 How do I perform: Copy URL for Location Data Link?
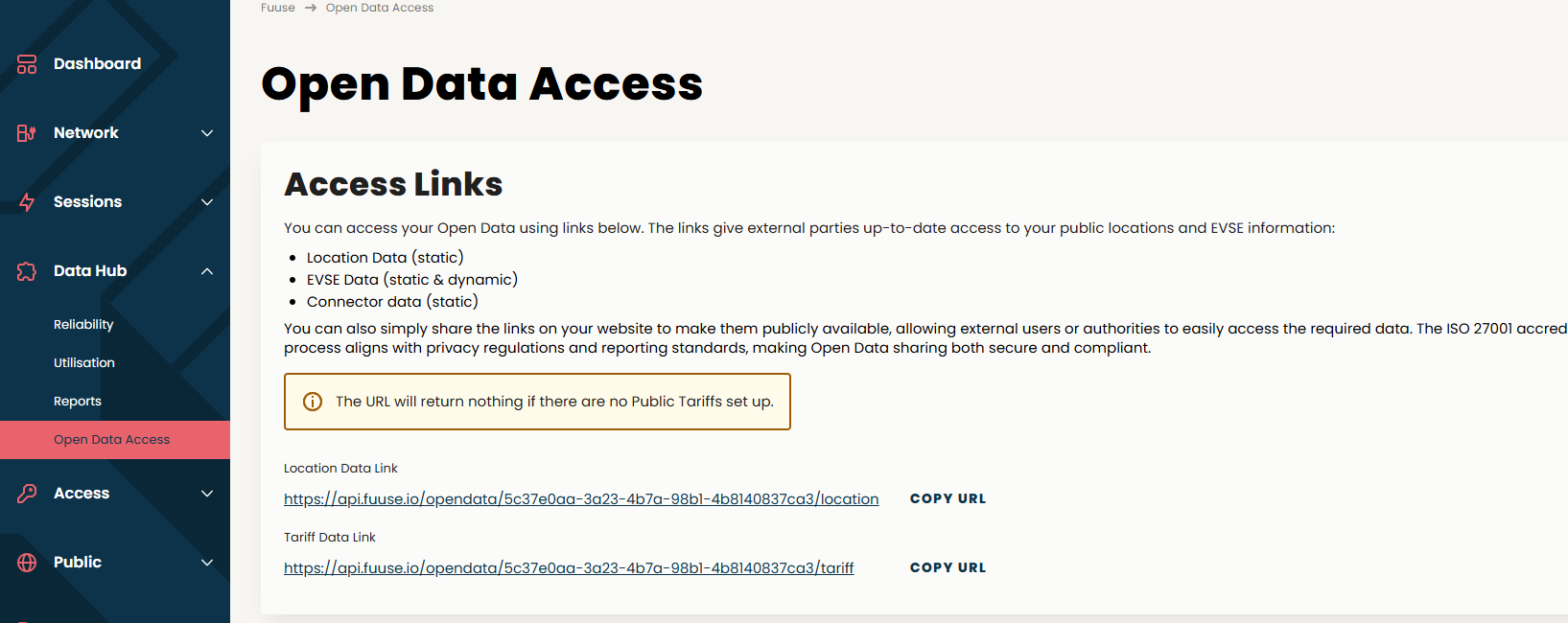tap(948, 498)
